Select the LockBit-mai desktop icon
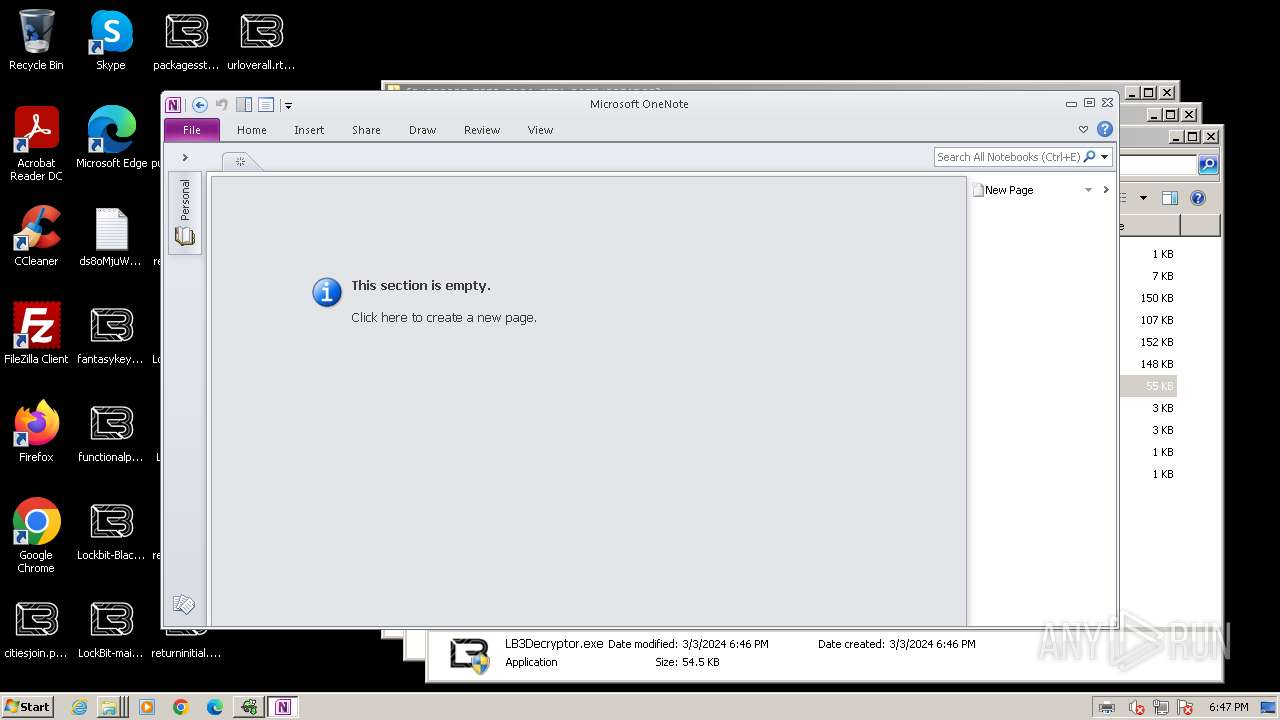Image resolution: width=1280 pixels, height=720 pixels. click(111, 629)
